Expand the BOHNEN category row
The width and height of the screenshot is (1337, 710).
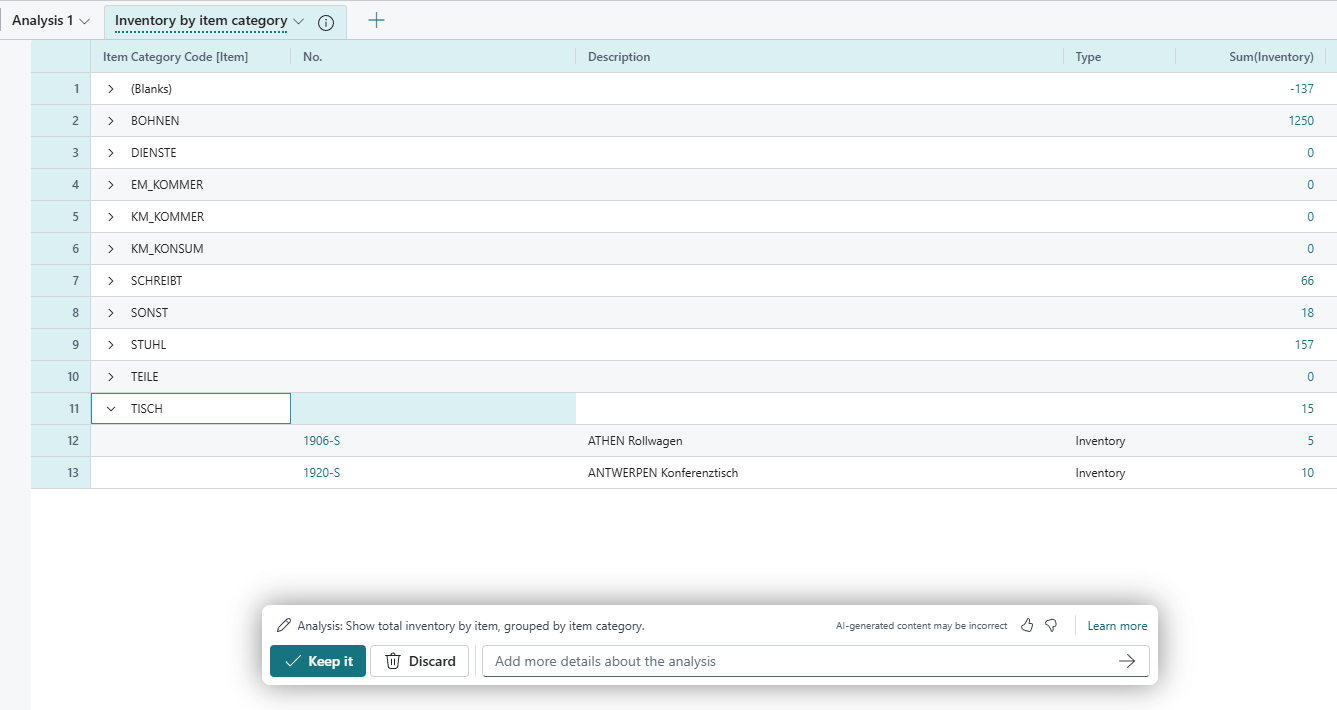(x=111, y=121)
